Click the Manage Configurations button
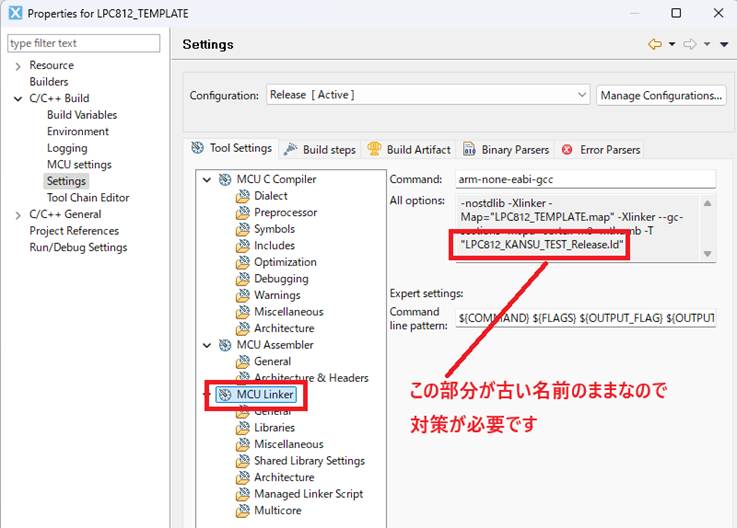The image size is (737, 528). point(661,95)
